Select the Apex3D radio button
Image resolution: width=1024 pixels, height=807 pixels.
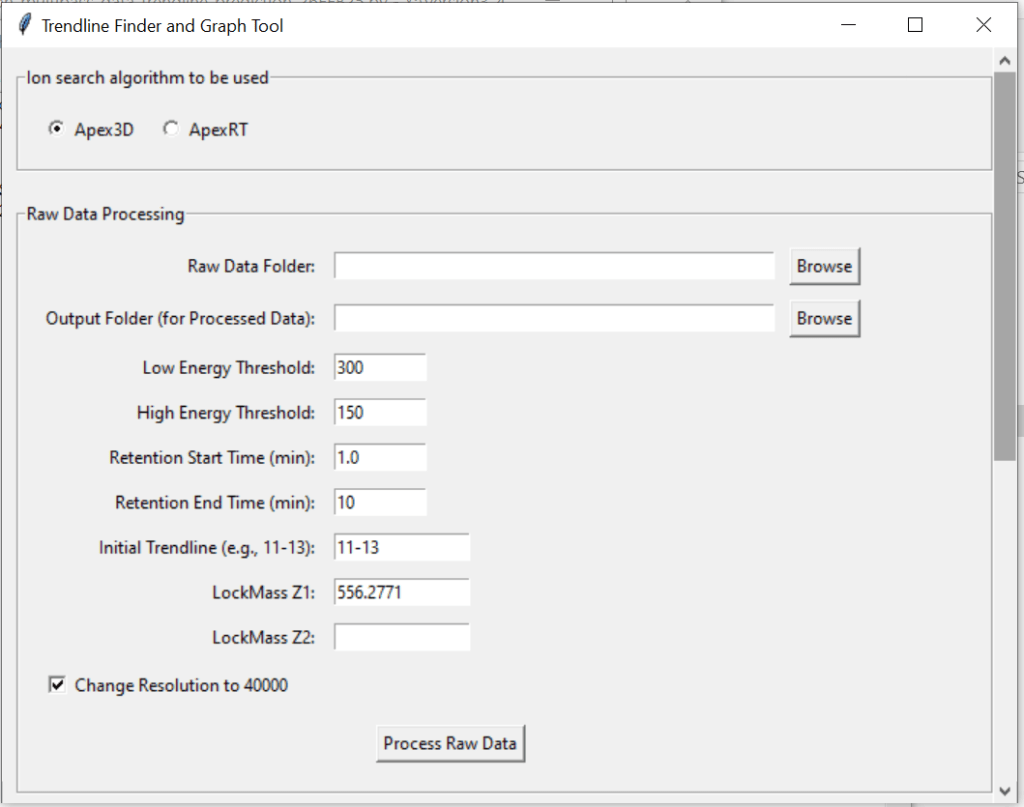(57, 129)
